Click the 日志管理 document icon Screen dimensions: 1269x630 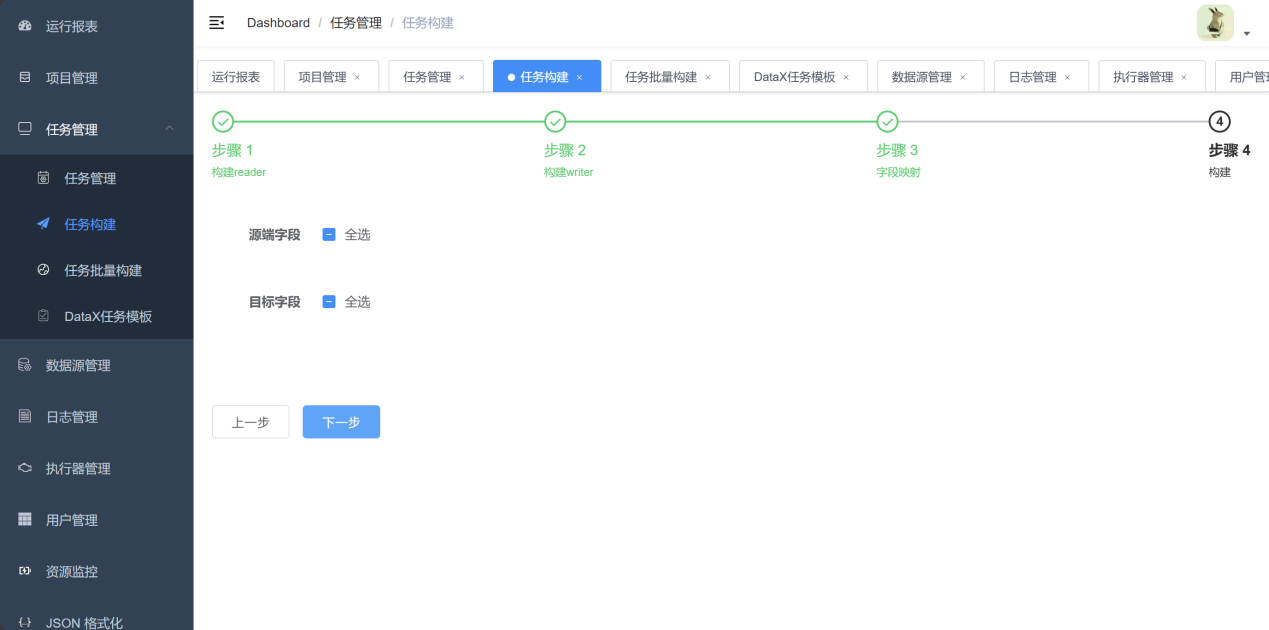[x=25, y=416]
